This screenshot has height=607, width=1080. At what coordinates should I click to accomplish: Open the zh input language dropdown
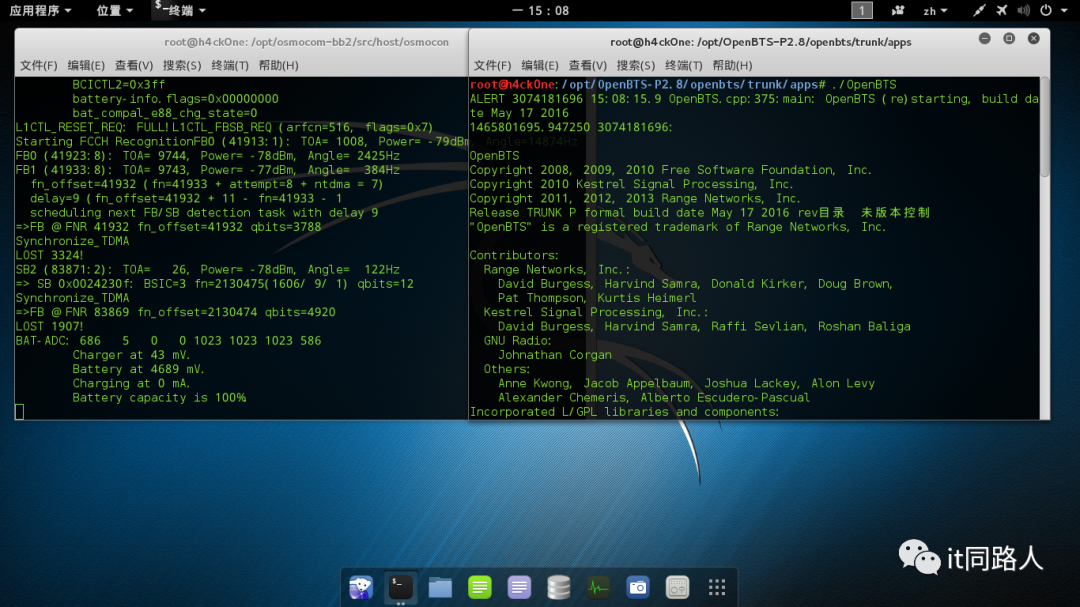[x=935, y=10]
